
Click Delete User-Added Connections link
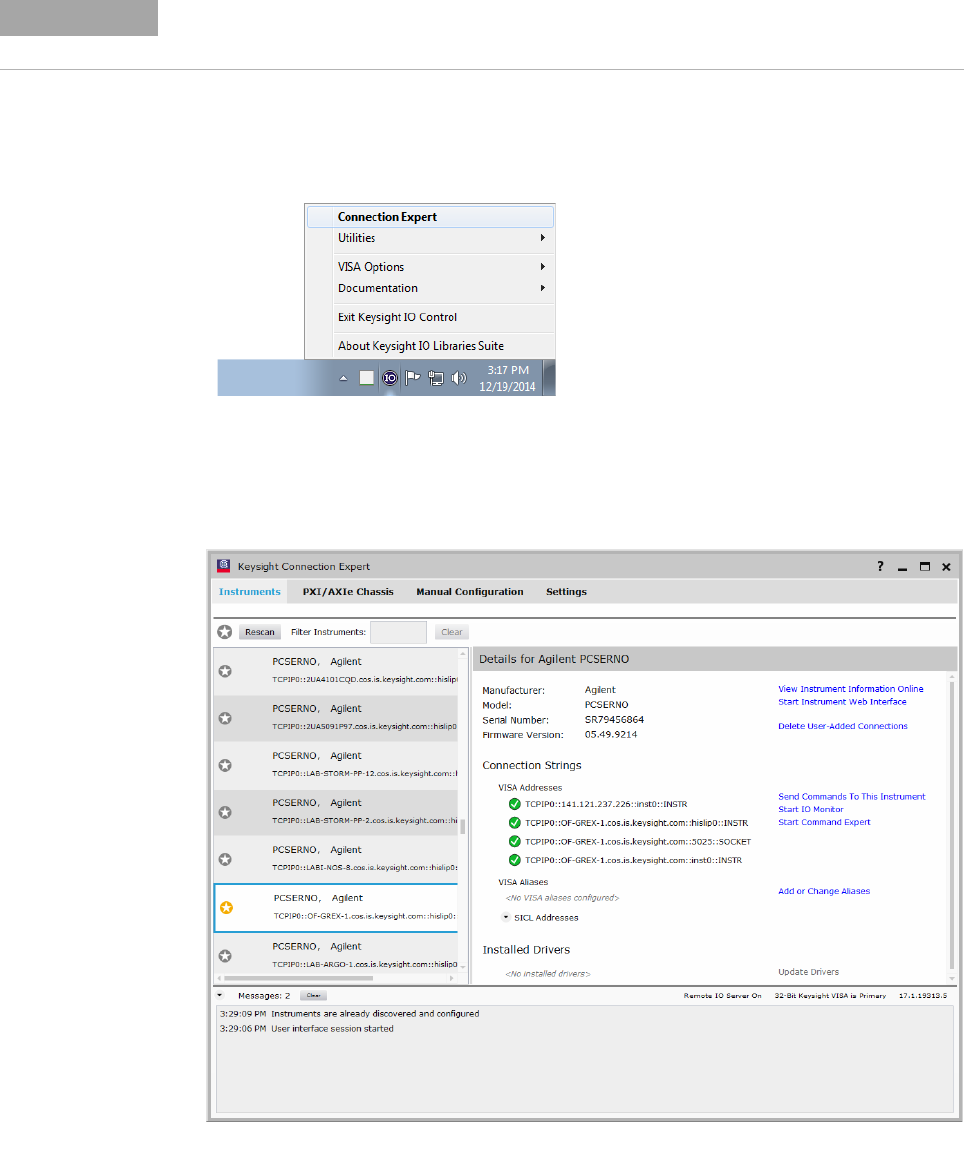tap(843, 726)
